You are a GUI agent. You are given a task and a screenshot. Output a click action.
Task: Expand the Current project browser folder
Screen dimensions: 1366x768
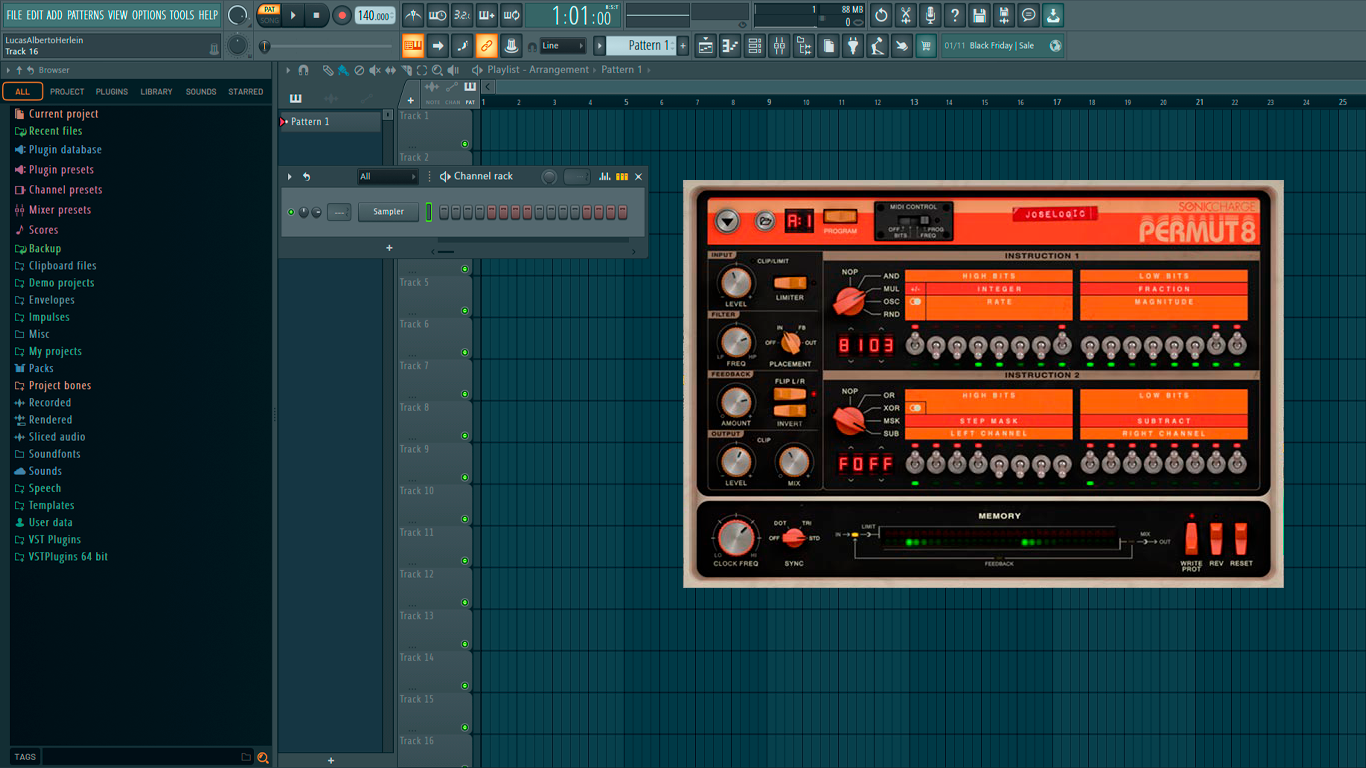pos(64,114)
